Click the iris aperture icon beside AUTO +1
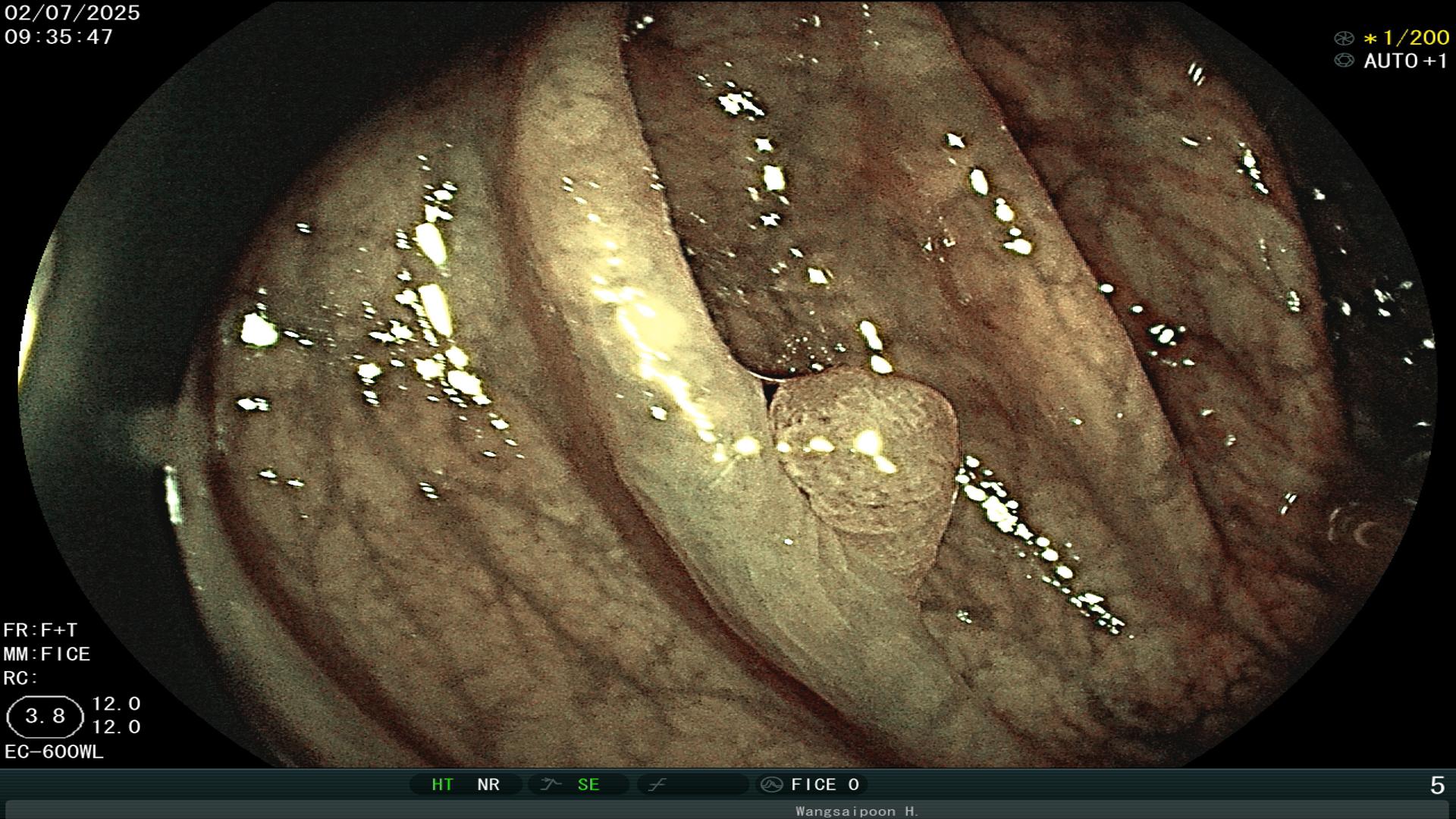The width and height of the screenshot is (1456, 819). click(x=1344, y=61)
